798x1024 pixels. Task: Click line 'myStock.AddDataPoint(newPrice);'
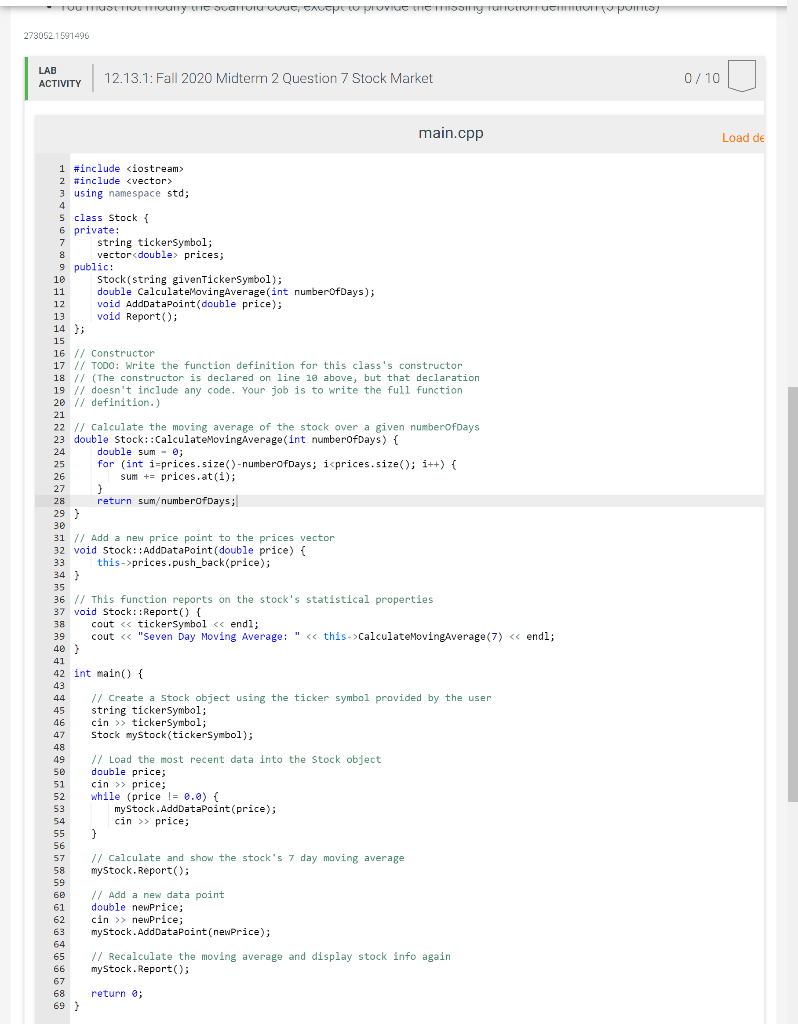[x=181, y=932]
